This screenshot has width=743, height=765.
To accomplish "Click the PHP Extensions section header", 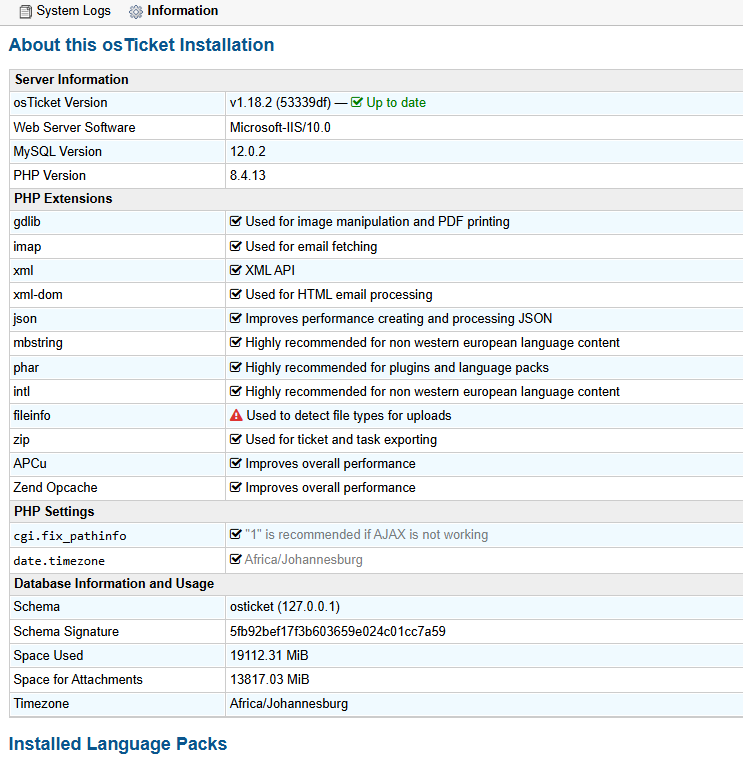I will [63, 199].
